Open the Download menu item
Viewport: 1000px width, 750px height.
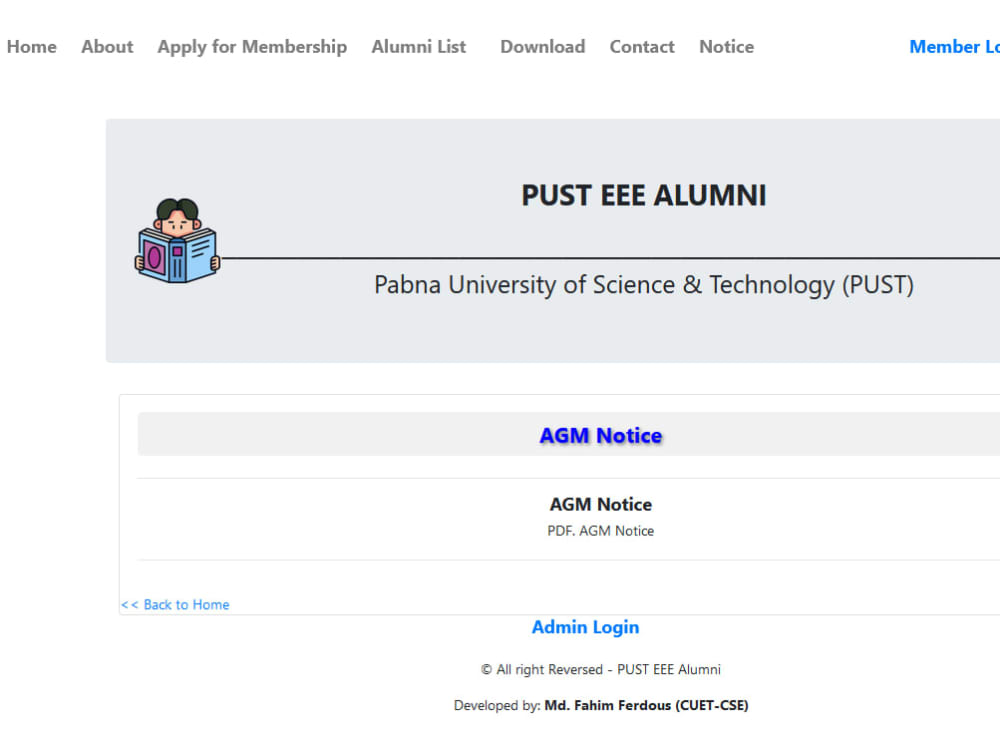pyautogui.click(x=543, y=47)
